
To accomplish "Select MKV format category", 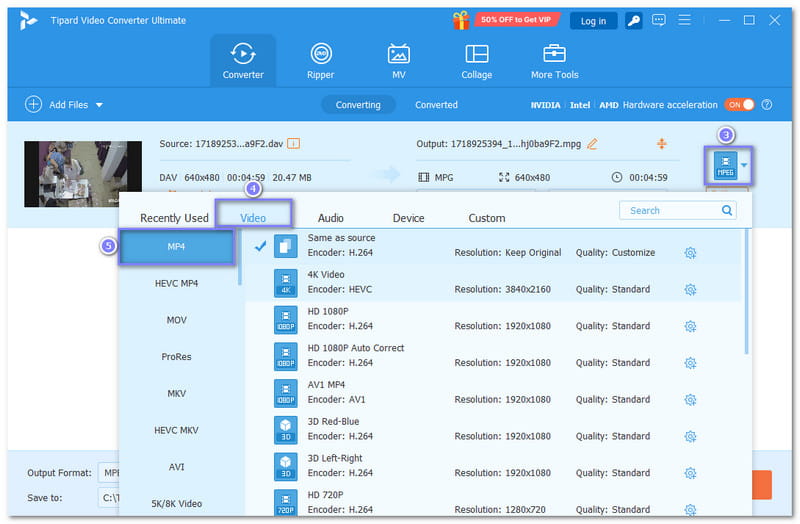I will tap(177, 393).
